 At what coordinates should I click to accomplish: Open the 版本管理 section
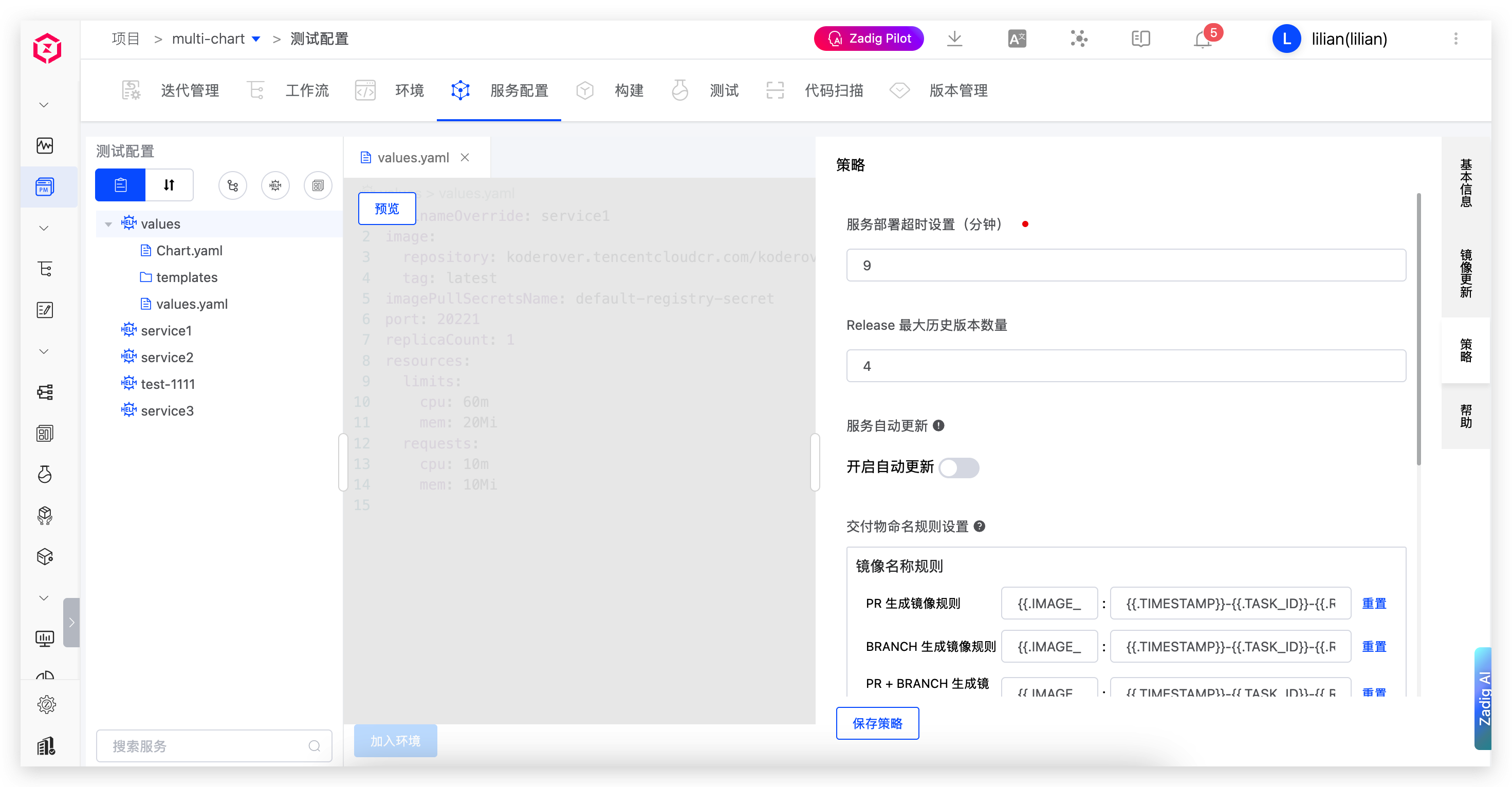point(958,90)
